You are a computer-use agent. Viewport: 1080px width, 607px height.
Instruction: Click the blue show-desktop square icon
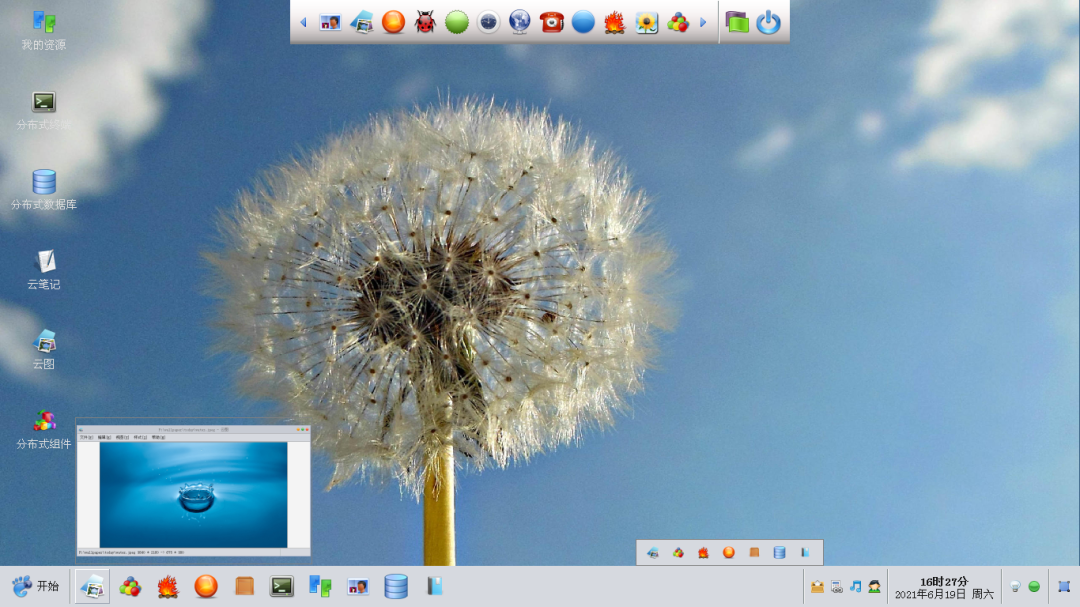point(1064,586)
